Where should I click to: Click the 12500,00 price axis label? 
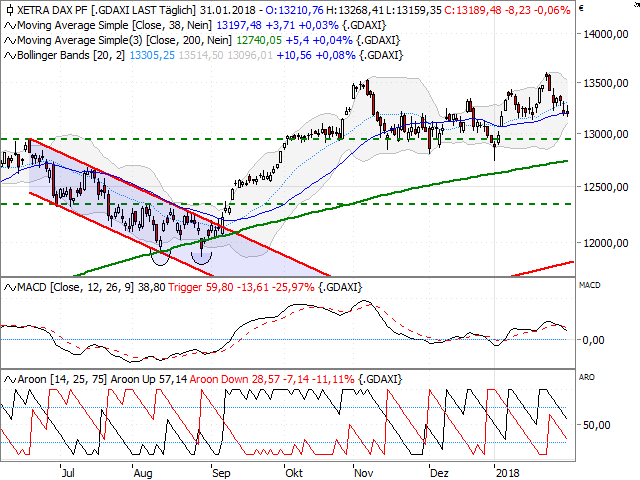pyautogui.click(x=605, y=187)
